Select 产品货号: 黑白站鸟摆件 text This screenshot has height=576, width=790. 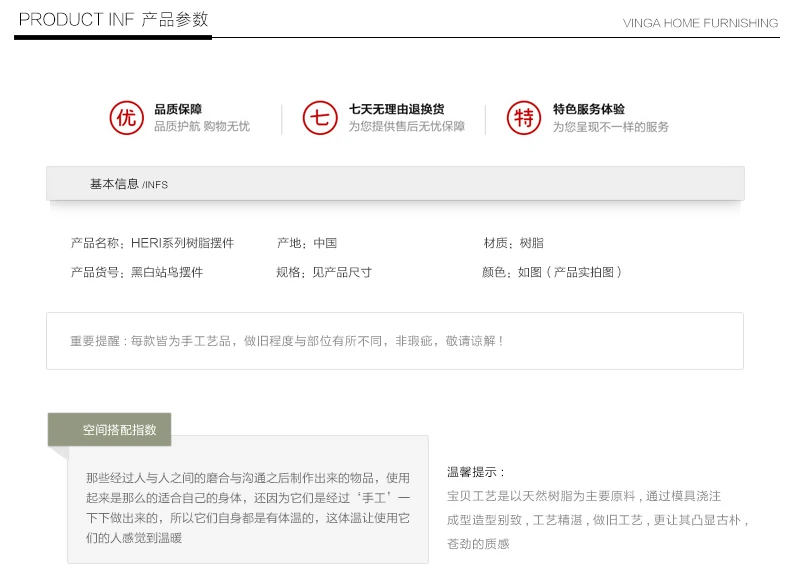(137, 272)
